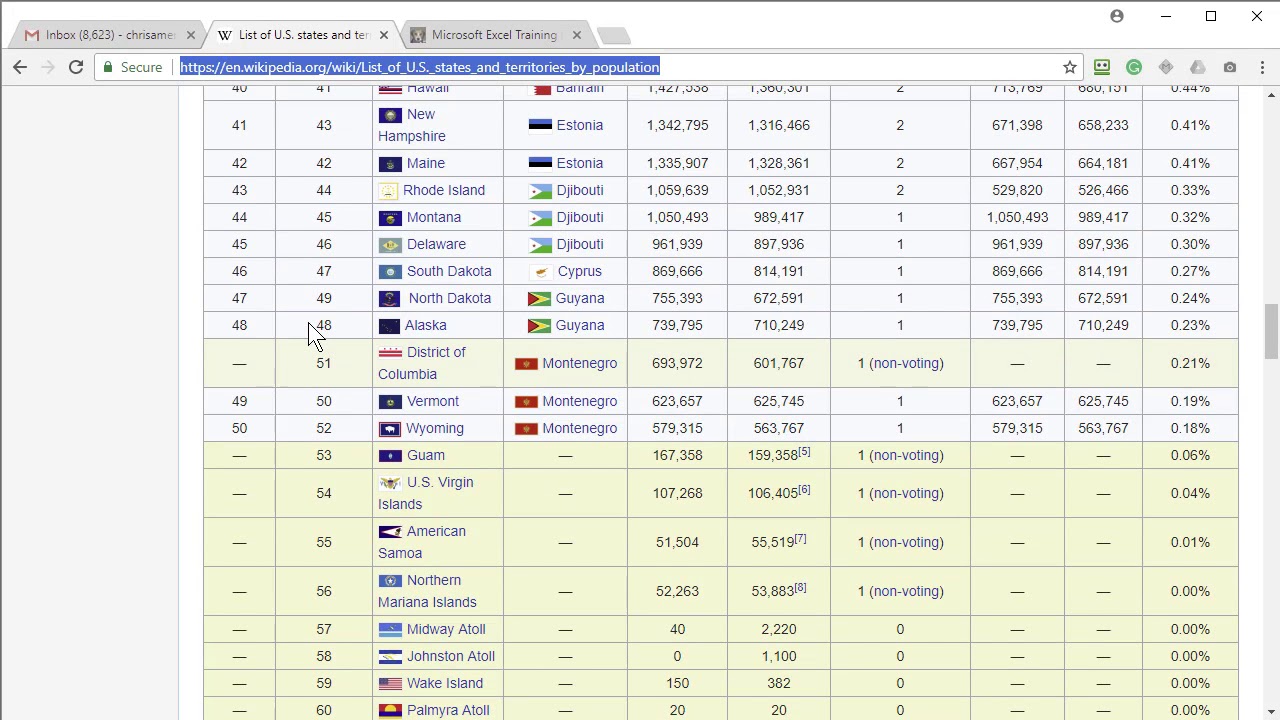The height and width of the screenshot is (720, 1280).
Task: Open the U.S. Virgin Islands link
Action: pyautogui.click(x=426, y=493)
